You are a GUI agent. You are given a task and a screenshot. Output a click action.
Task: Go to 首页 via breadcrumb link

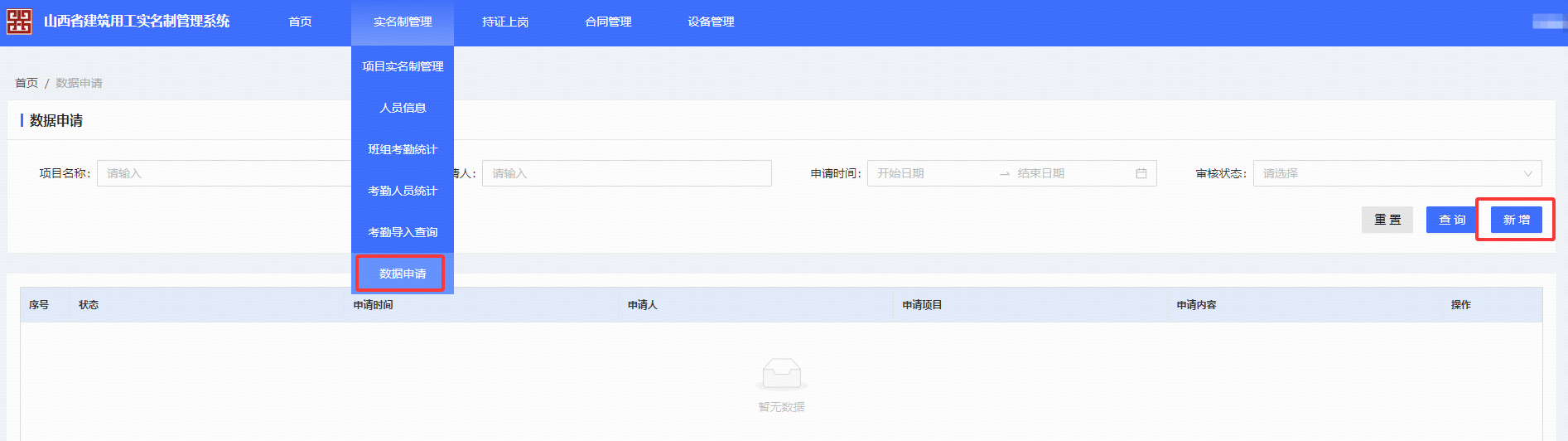pos(27,83)
